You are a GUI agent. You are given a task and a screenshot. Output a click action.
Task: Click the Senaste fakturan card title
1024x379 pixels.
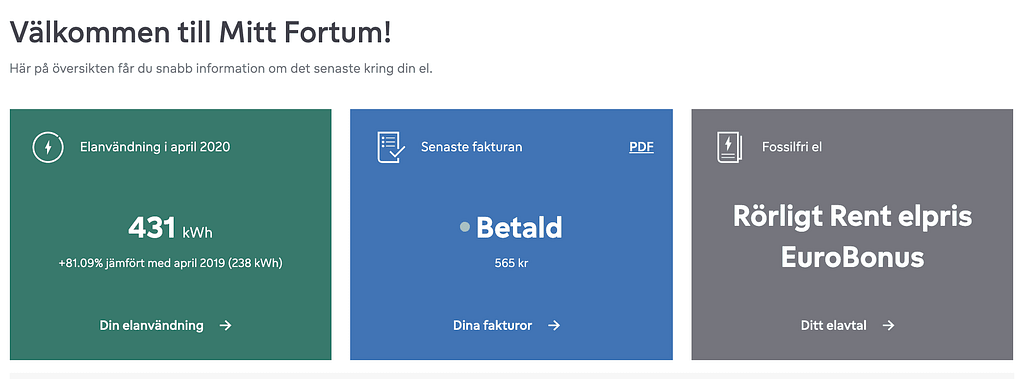pyautogui.click(x=472, y=148)
